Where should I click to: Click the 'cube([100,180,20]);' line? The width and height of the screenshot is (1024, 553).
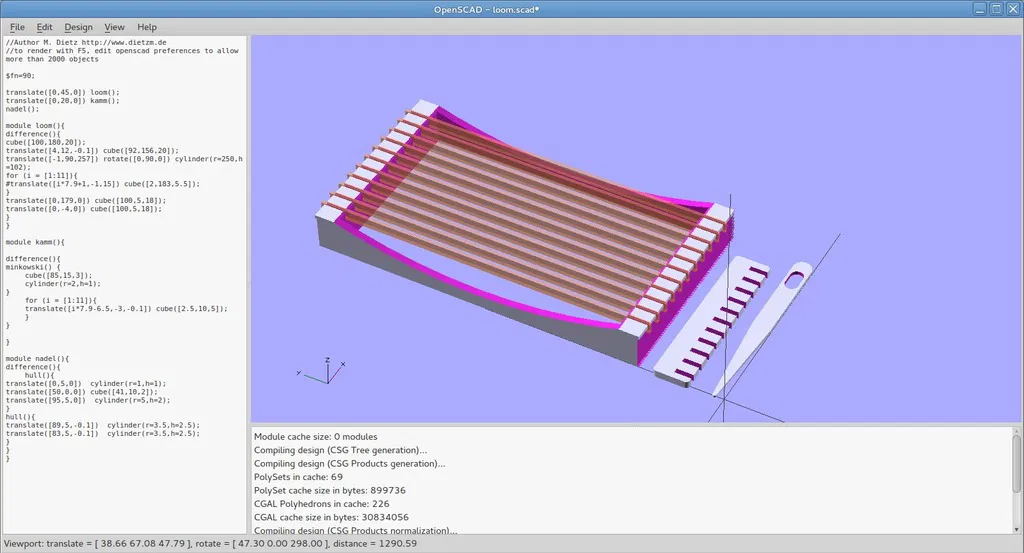[46, 142]
